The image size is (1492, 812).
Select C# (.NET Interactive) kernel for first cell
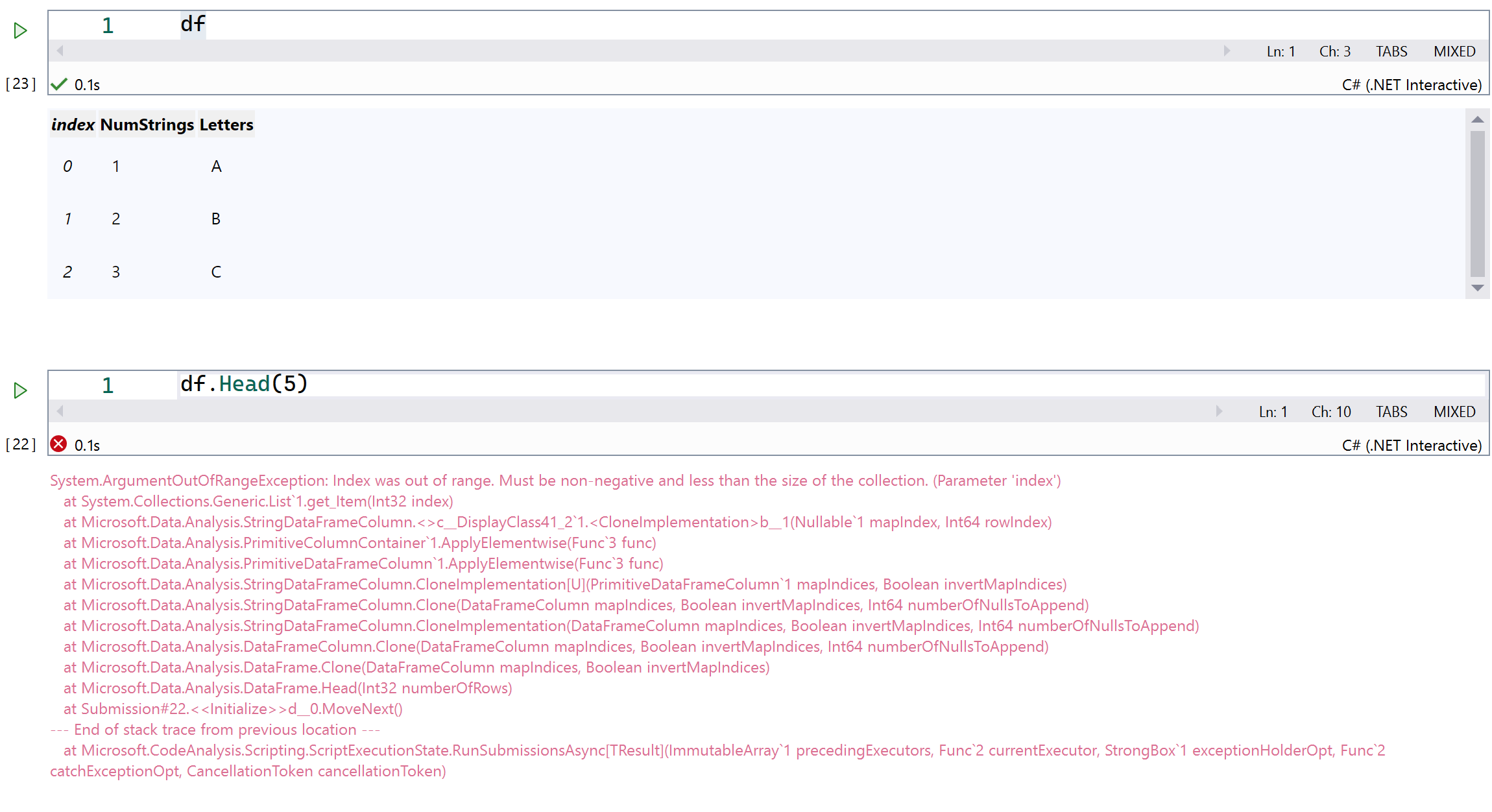pos(1412,85)
